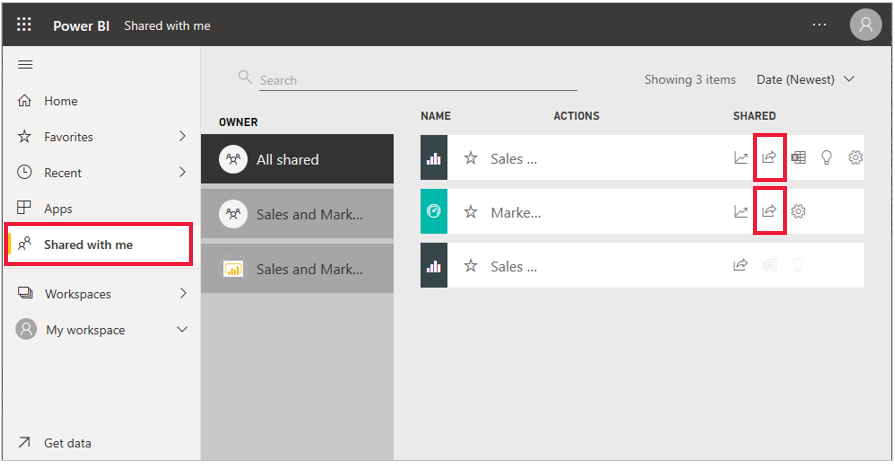Screen dimensions: 895x464
Task: Click the Shared with me header title
Action: click(167, 26)
